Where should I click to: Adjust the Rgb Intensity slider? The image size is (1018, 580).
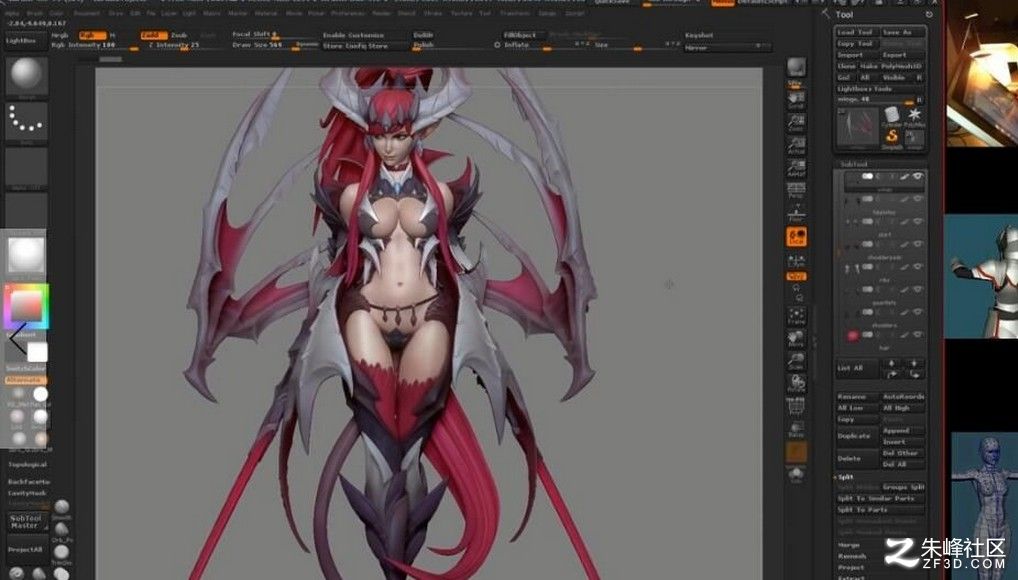[94, 46]
